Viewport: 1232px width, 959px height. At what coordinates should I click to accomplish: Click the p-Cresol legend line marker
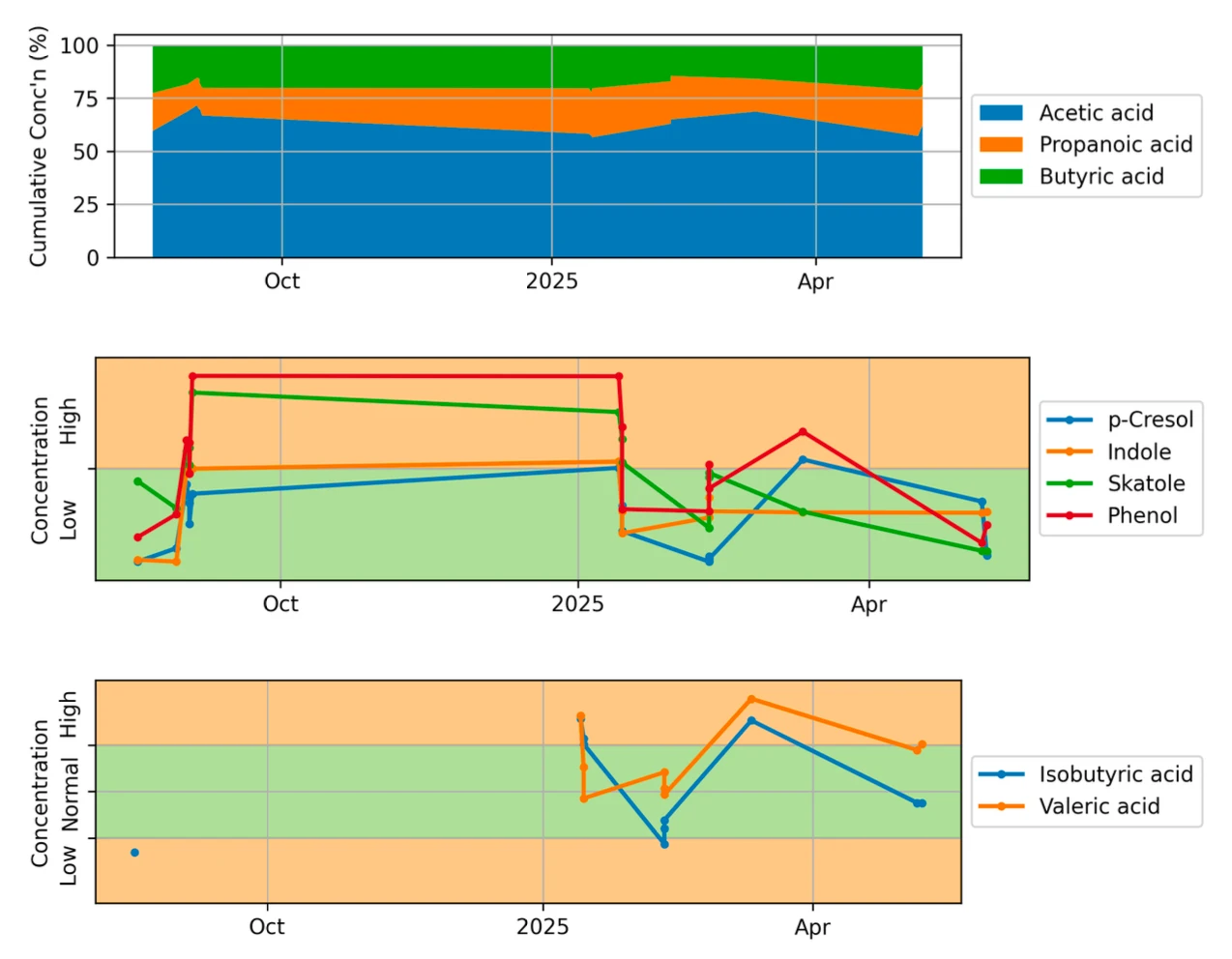[1070, 420]
